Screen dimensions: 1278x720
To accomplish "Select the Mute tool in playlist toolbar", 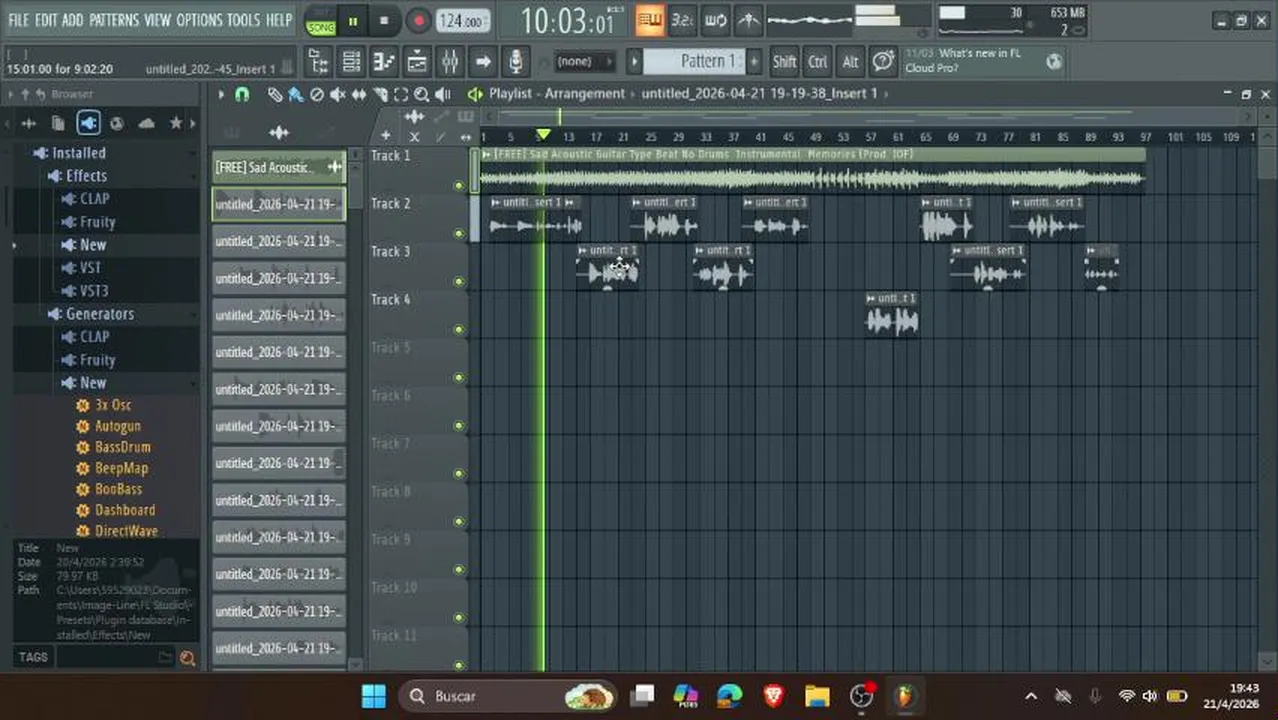I will coord(338,94).
